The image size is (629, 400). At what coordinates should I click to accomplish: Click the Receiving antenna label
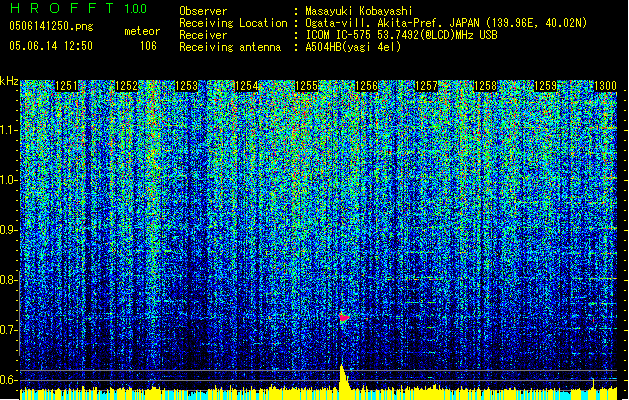pos(230,47)
